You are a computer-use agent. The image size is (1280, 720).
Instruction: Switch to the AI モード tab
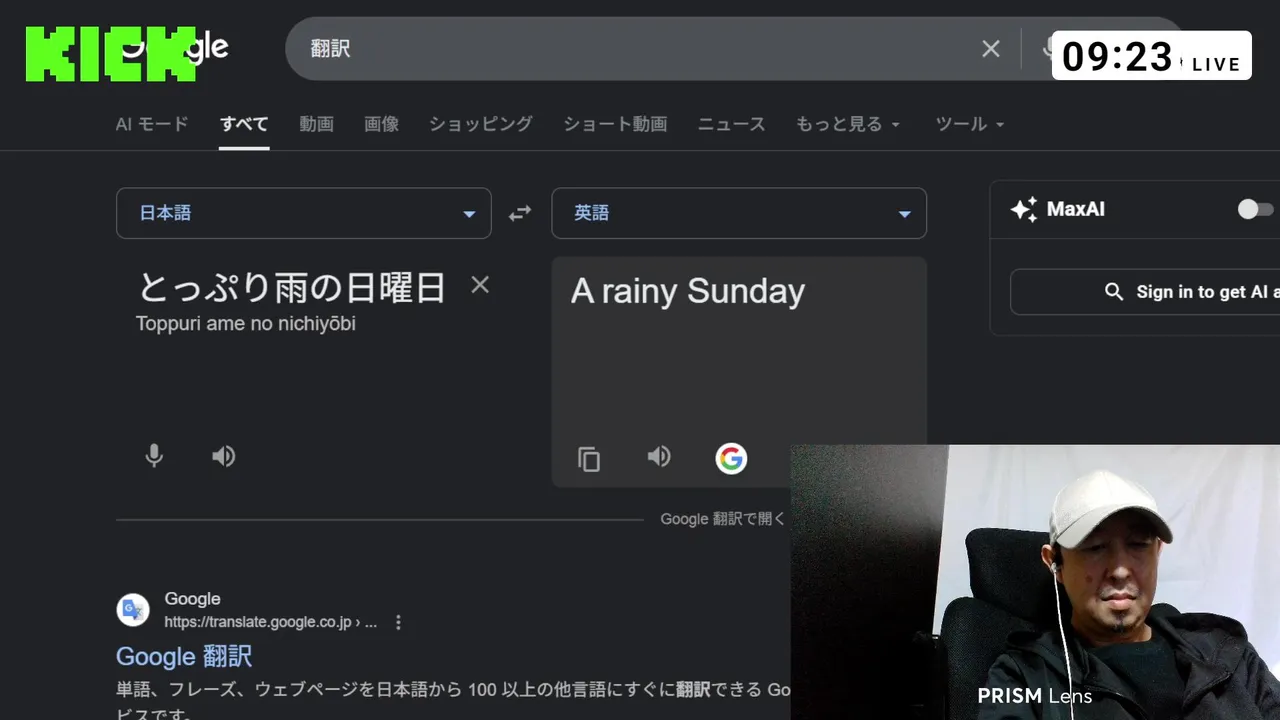(x=152, y=124)
